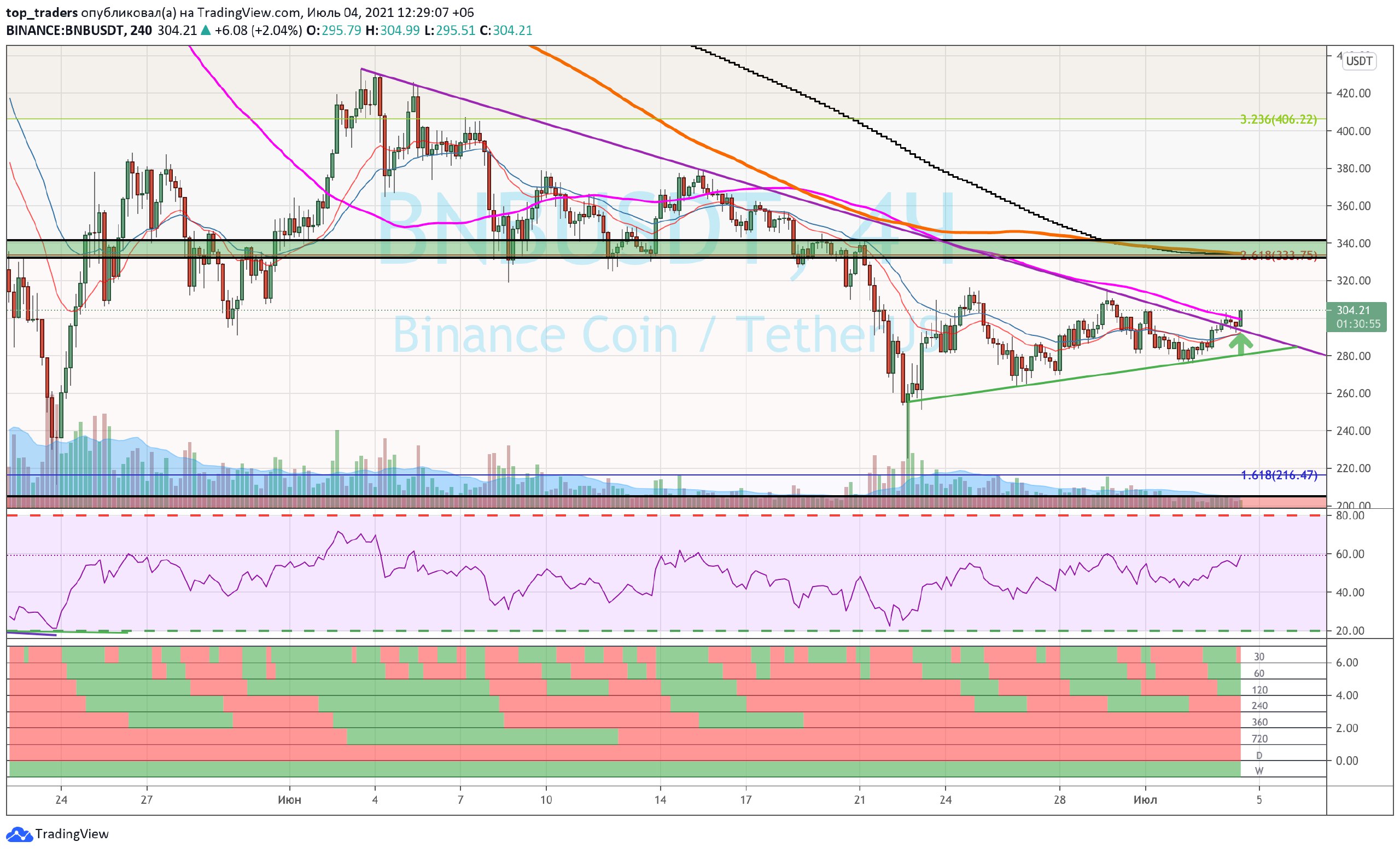
Task: Click the Fibonacci label 3.236(406.22)
Action: pos(1278,119)
